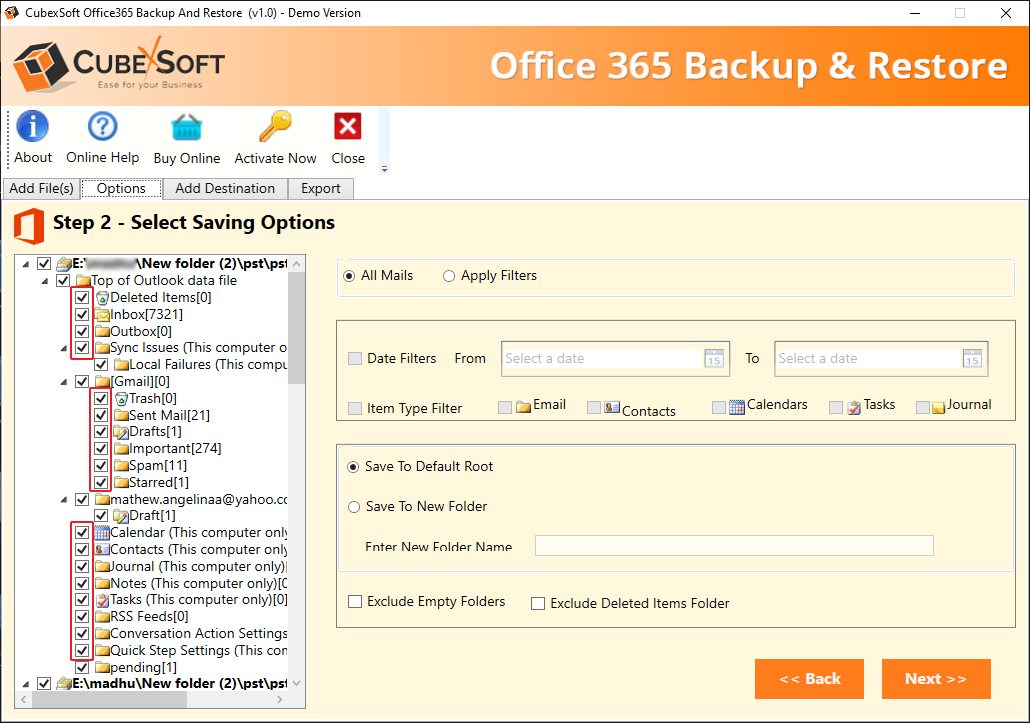Click the Buy Online basket icon
The height and width of the screenshot is (723, 1030).
[187, 127]
